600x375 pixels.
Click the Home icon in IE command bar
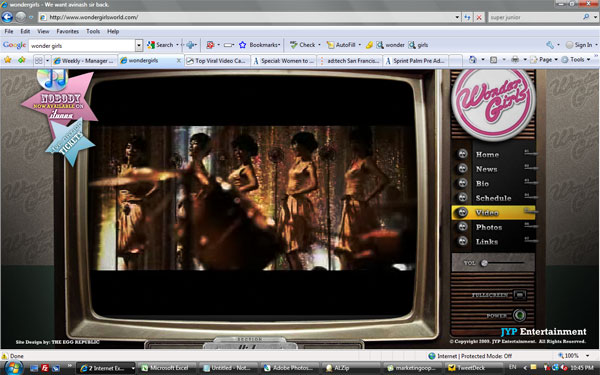pyautogui.click(x=473, y=59)
